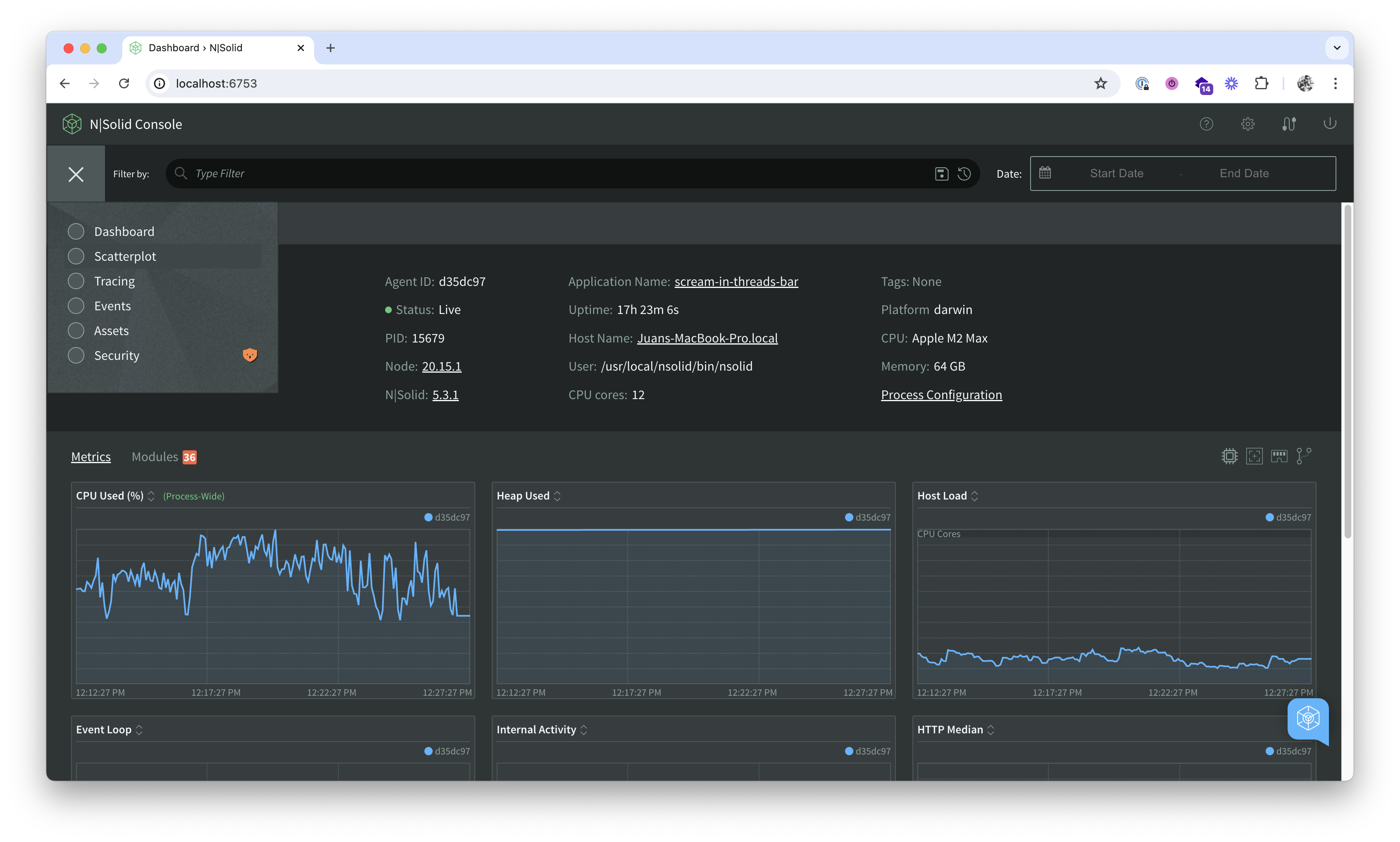Click the N|Solid Console logo icon
1400x842 pixels.
[x=72, y=124]
